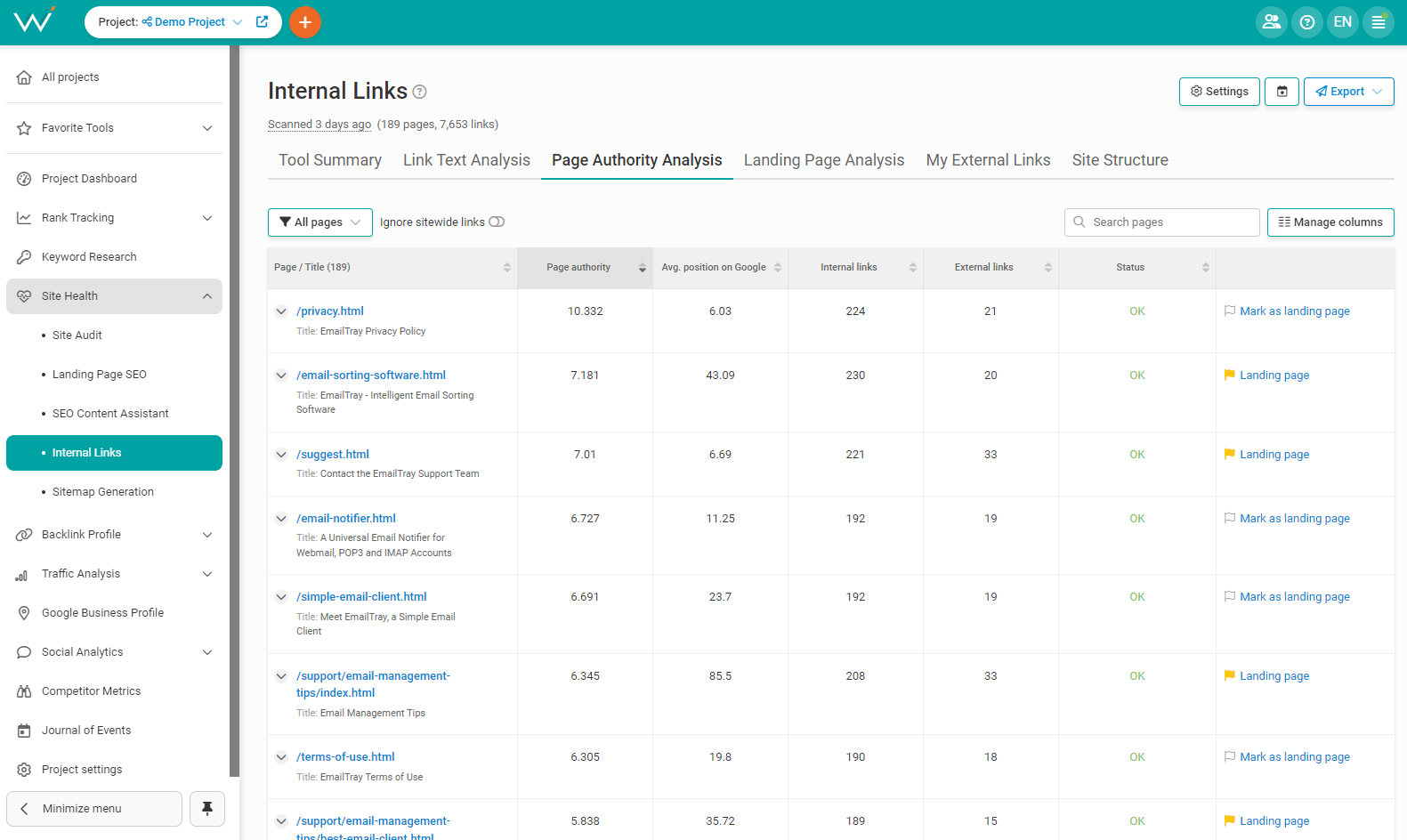Viewport: 1407px width, 840px height.
Task: Pin the sidebar menu with pin icon
Action: pos(207,809)
